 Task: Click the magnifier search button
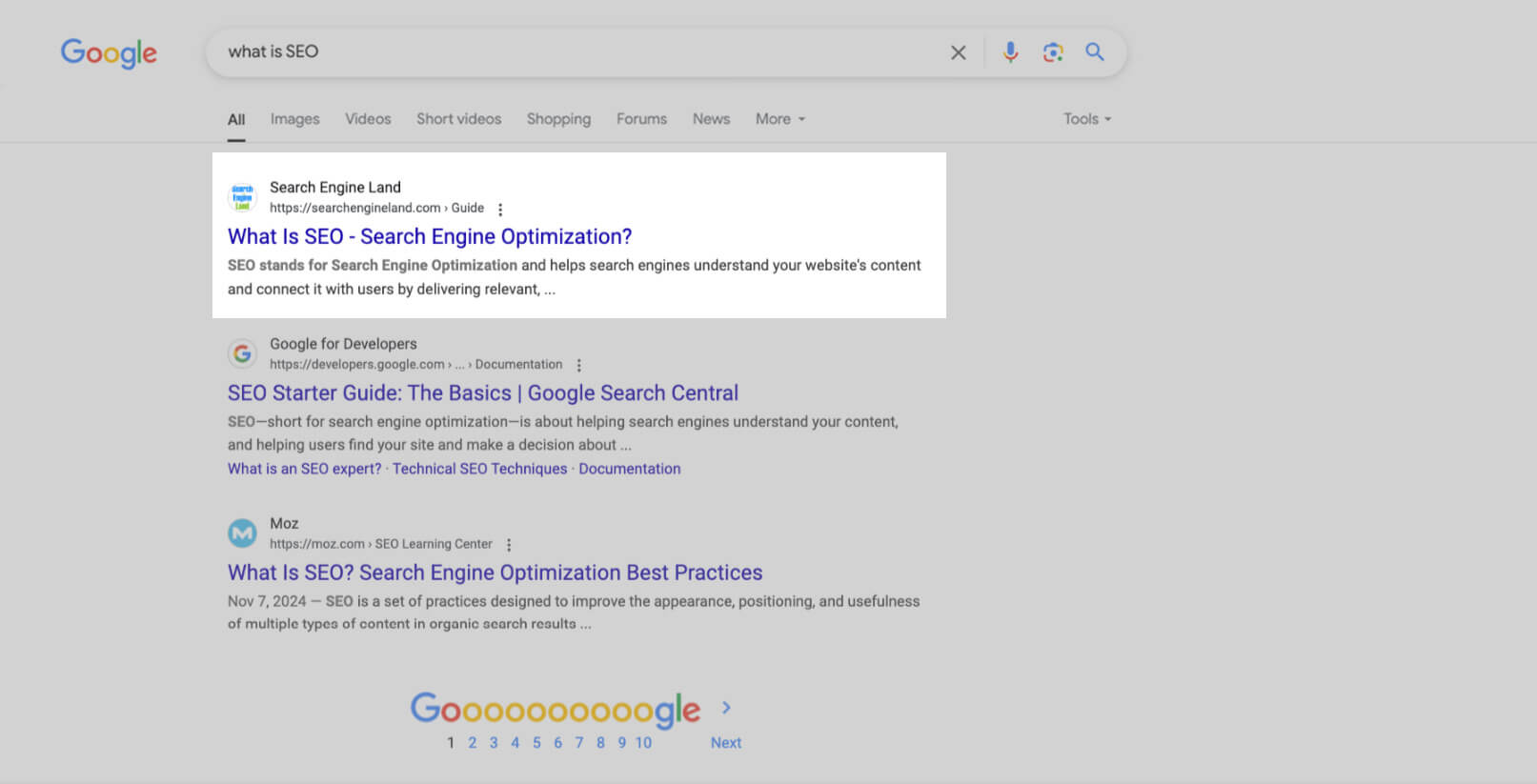click(x=1095, y=51)
